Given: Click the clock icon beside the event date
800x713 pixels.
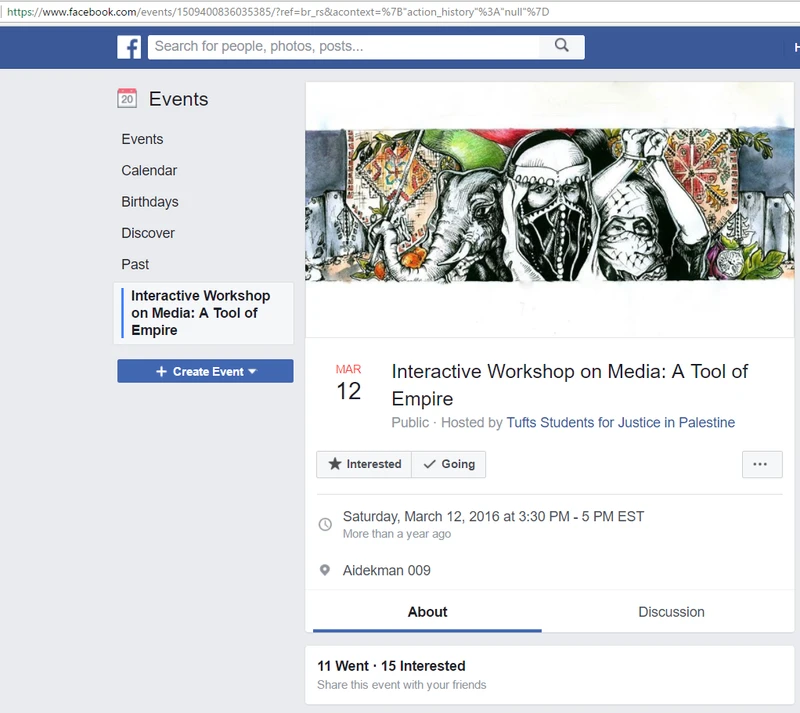Looking at the screenshot, I should pyautogui.click(x=325, y=524).
